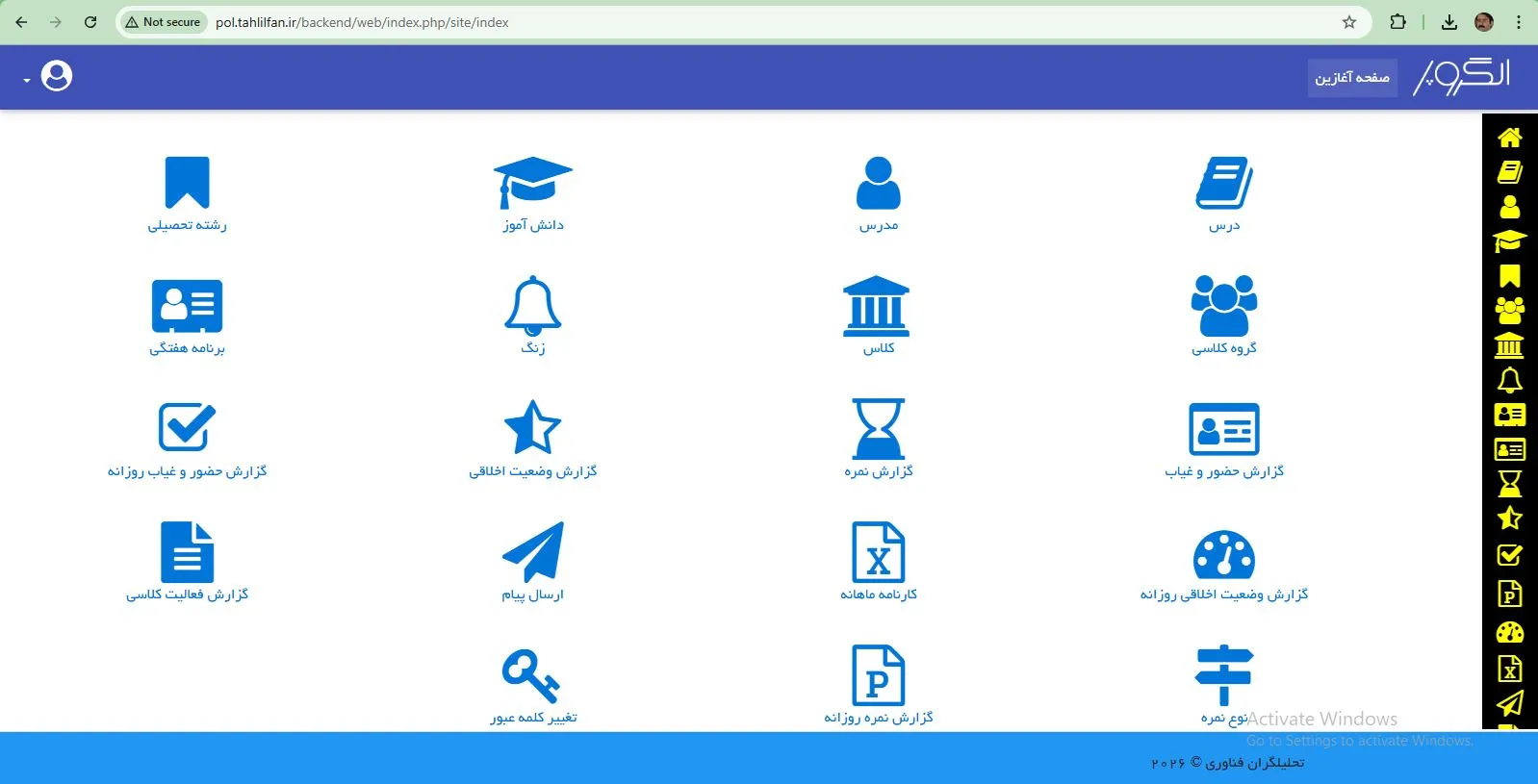Select the bell icon in the sidebar
Viewport: 1538px width, 784px height.
click(x=1509, y=381)
